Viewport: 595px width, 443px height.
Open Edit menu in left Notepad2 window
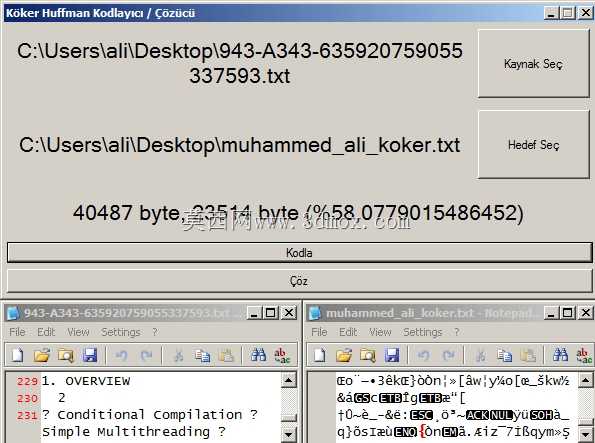pos(46,332)
